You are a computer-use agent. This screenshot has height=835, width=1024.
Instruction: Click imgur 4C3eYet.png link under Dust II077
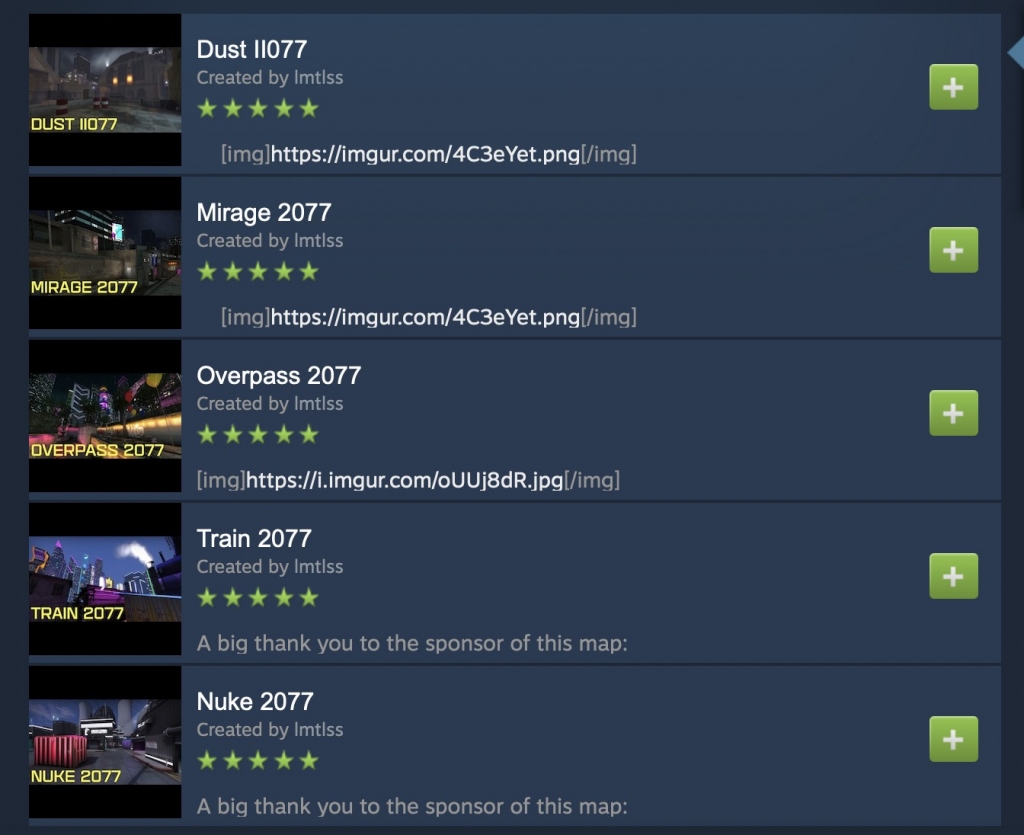coord(425,154)
